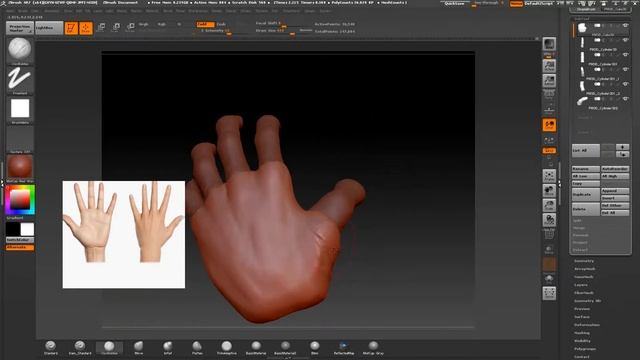This screenshot has height=360, width=640.
Task: Toggle the Alternate color button
Action: (x=20, y=247)
